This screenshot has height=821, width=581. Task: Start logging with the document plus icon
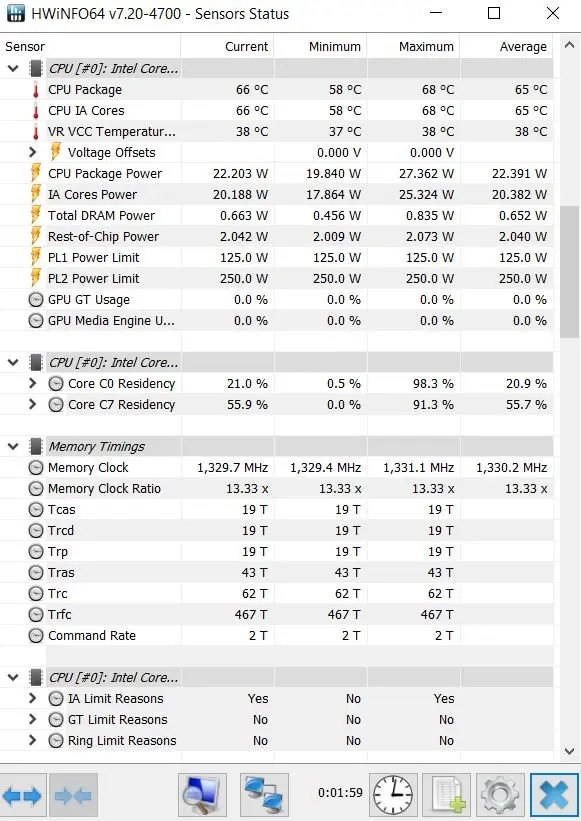pos(447,796)
